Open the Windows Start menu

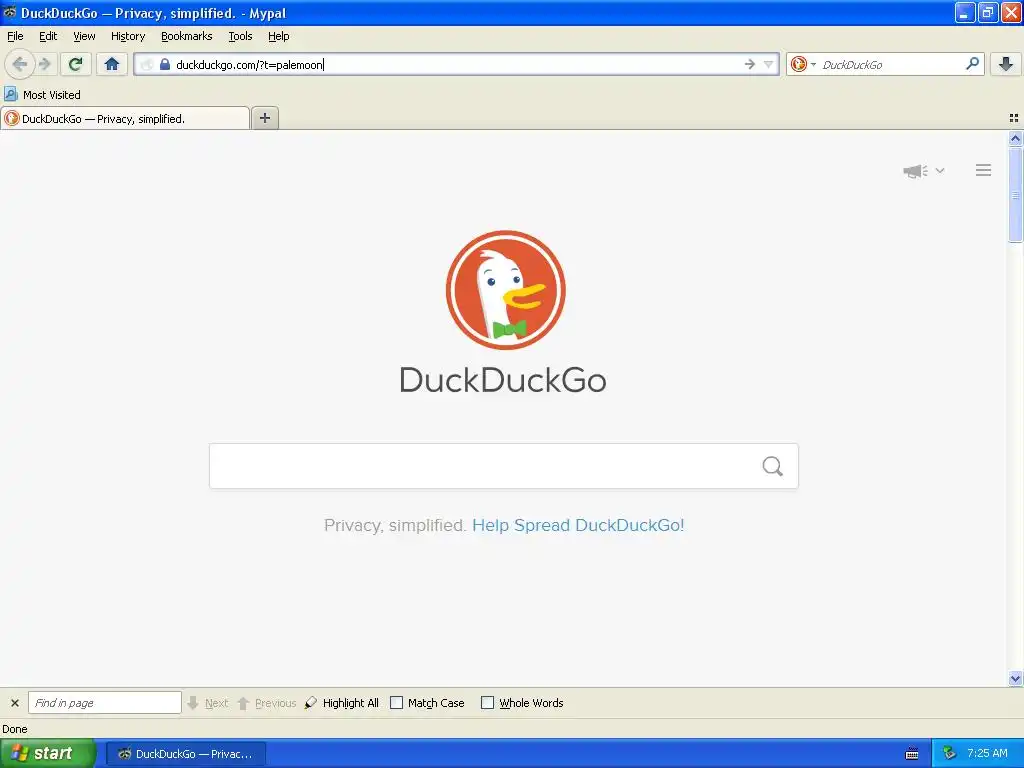pyautogui.click(x=48, y=754)
